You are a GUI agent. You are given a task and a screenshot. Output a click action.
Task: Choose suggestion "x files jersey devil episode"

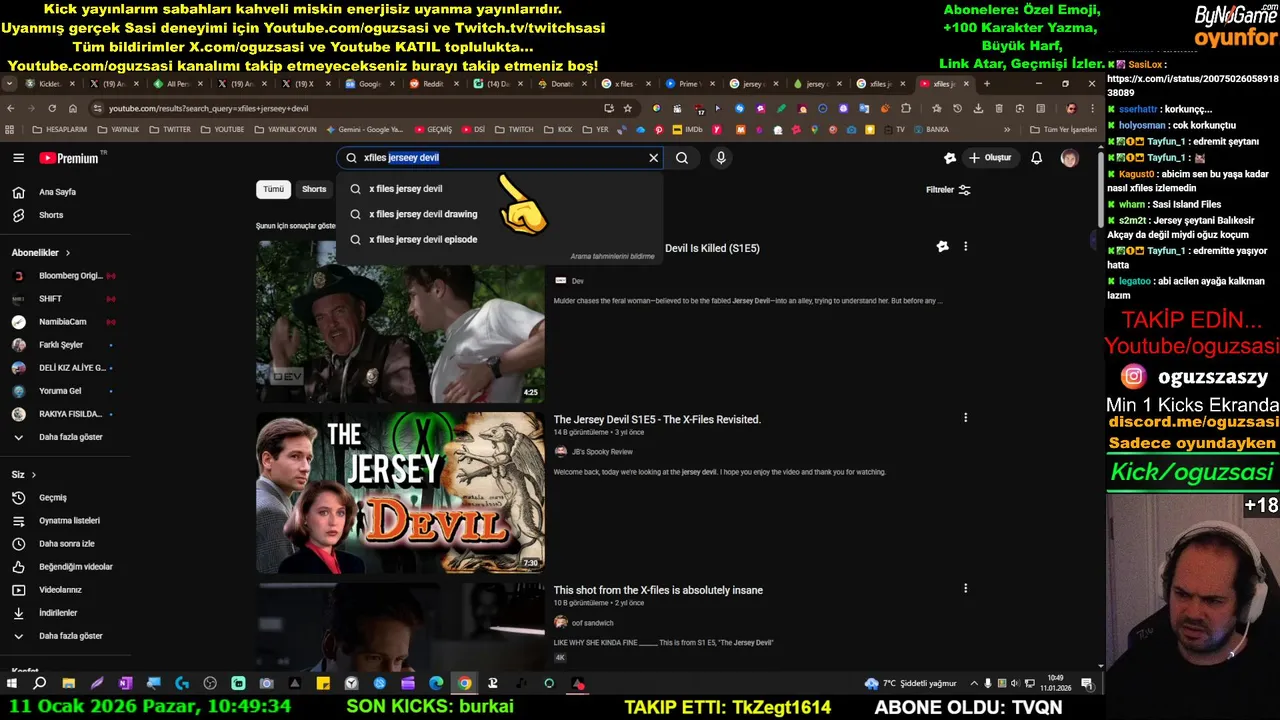499,239
